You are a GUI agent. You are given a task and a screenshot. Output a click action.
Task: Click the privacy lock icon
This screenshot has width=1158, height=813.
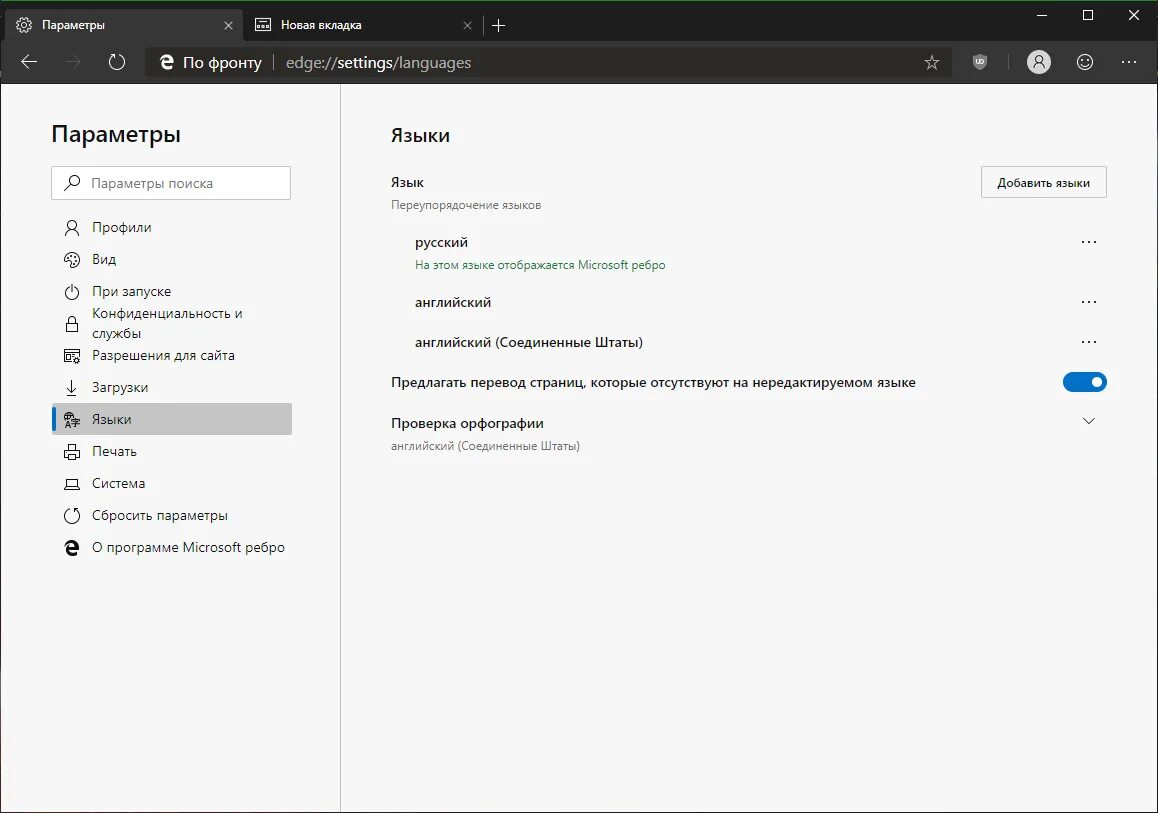[x=72, y=323]
